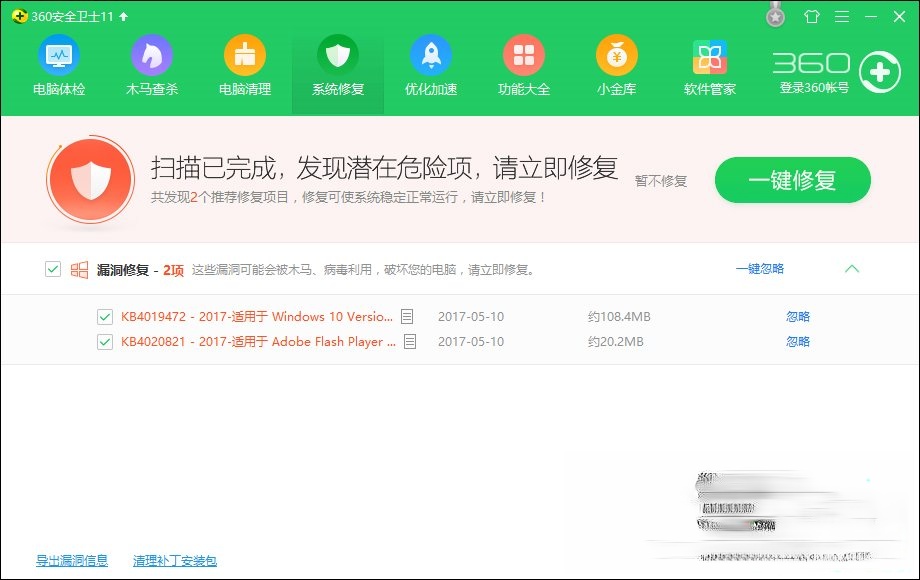The image size is (920, 580).
Task: Select the 木马查杀 (Trojan scan) icon
Action: pyautogui.click(x=152, y=65)
